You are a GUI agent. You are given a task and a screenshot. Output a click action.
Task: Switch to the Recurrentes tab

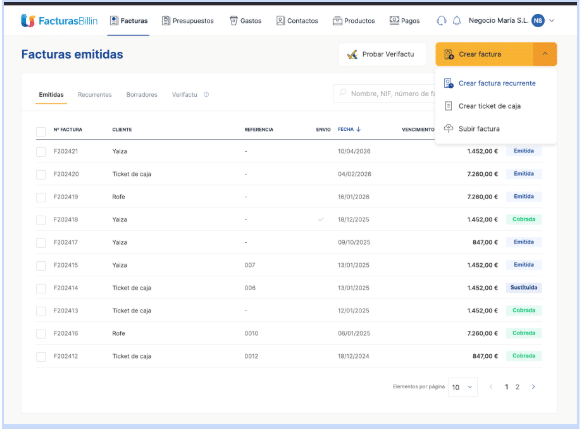[x=95, y=95]
